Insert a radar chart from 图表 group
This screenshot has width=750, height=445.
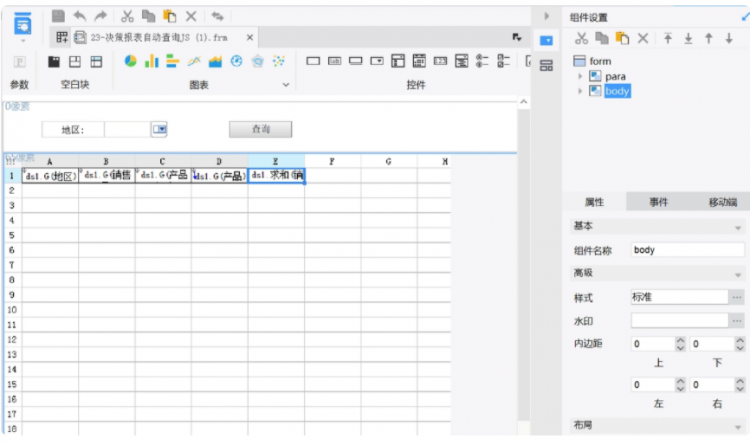click(x=258, y=61)
